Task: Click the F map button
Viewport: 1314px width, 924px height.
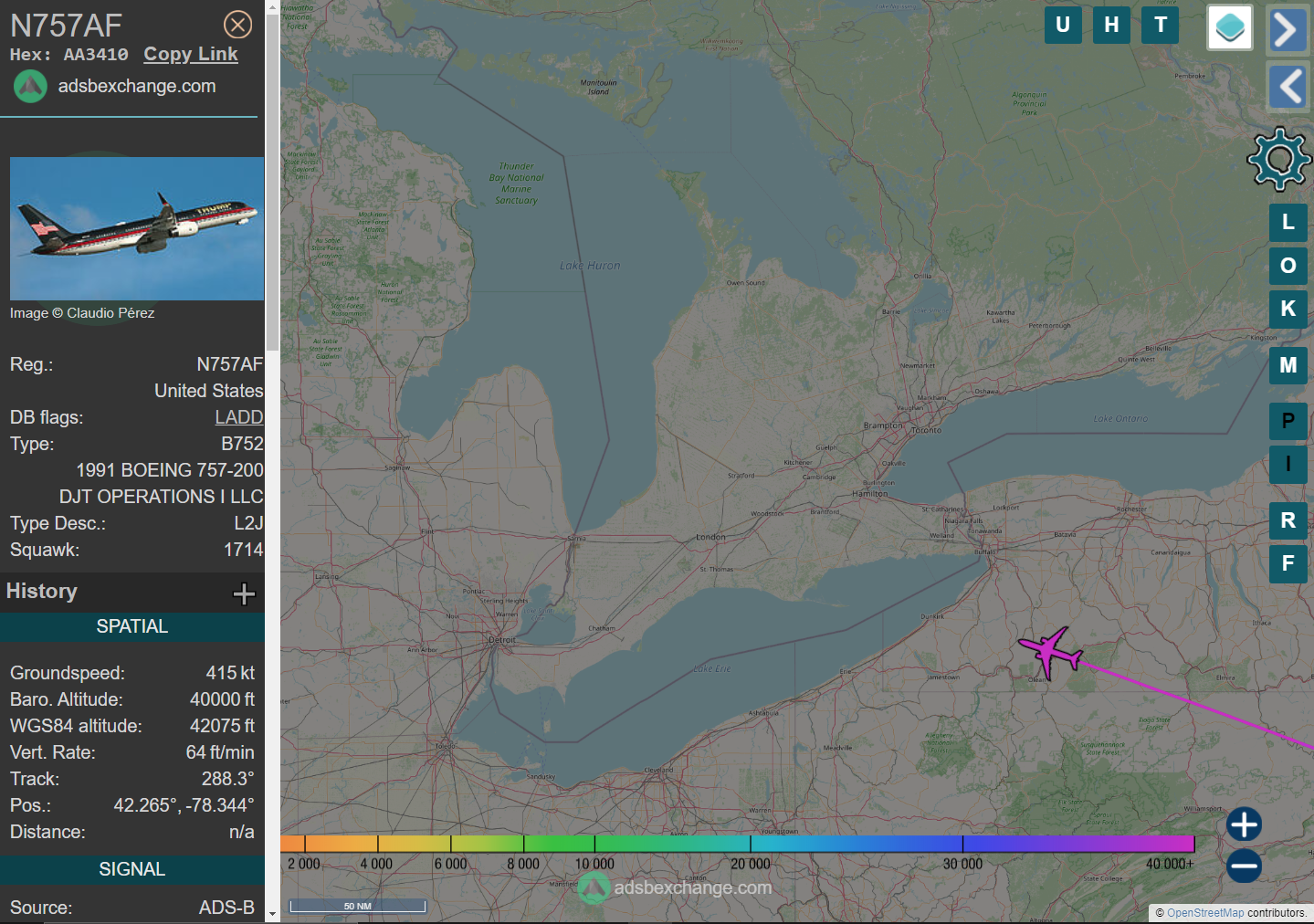Action: click(x=1288, y=563)
